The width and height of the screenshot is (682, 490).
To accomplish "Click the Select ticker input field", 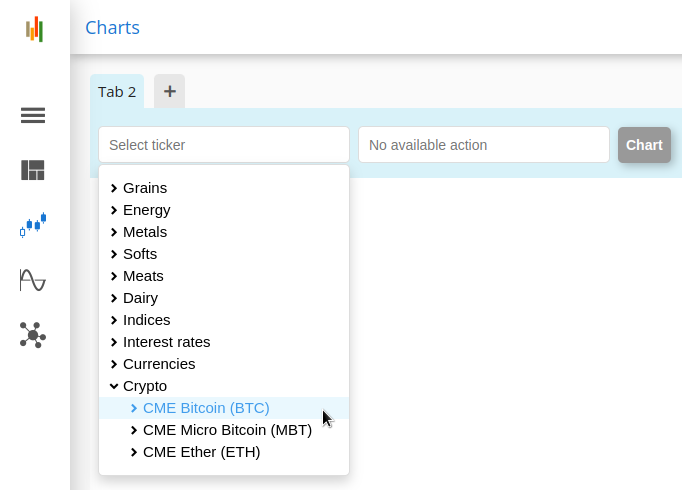I will [x=224, y=145].
